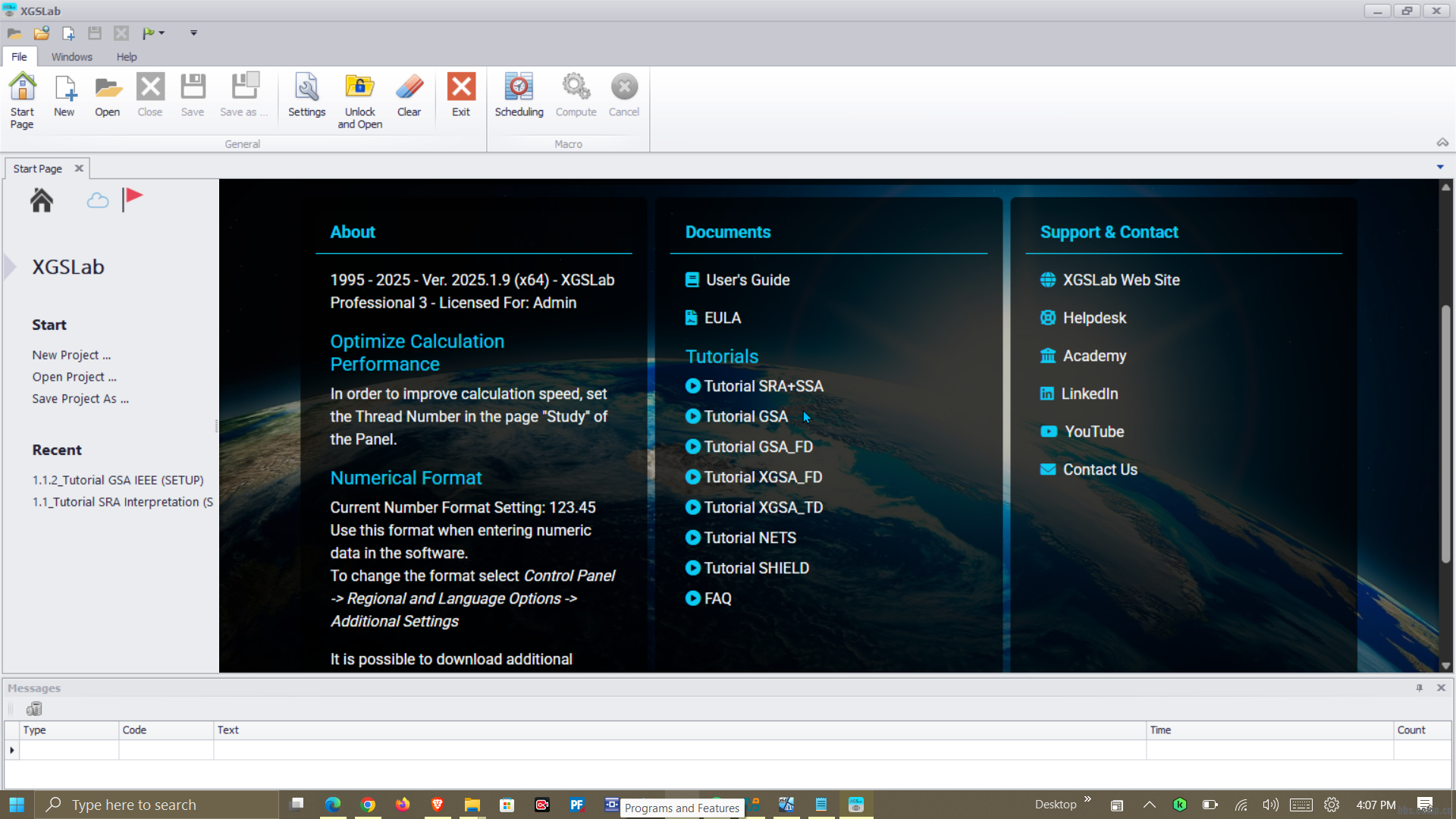Click Unlock and Open ribbon button
The height and width of the screenshot is (819, 1456).
360,100
